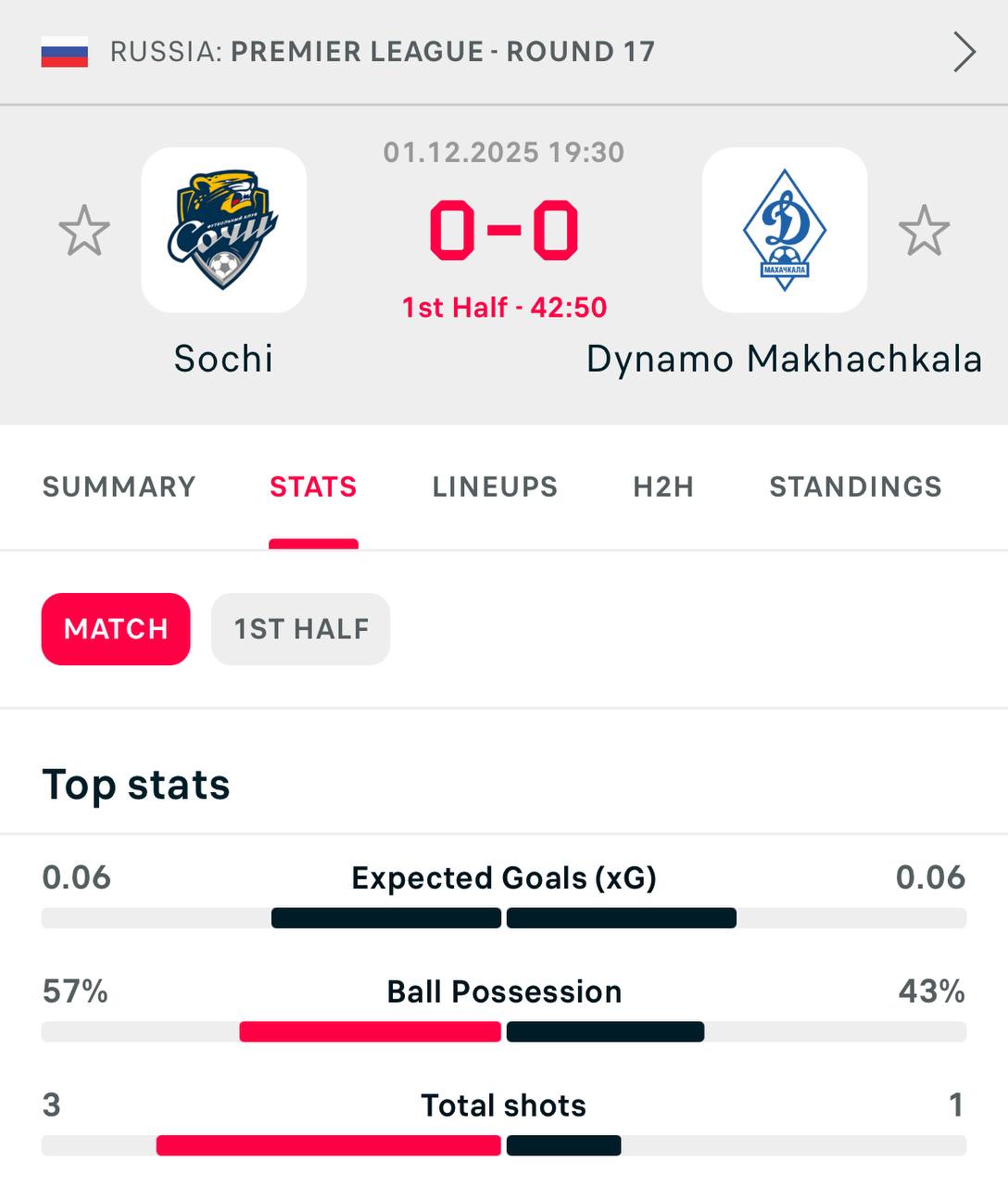Click the Ball Possession stat bar
The width and height of the screenshot is (1008, 1186).
tap(504, 1031)
